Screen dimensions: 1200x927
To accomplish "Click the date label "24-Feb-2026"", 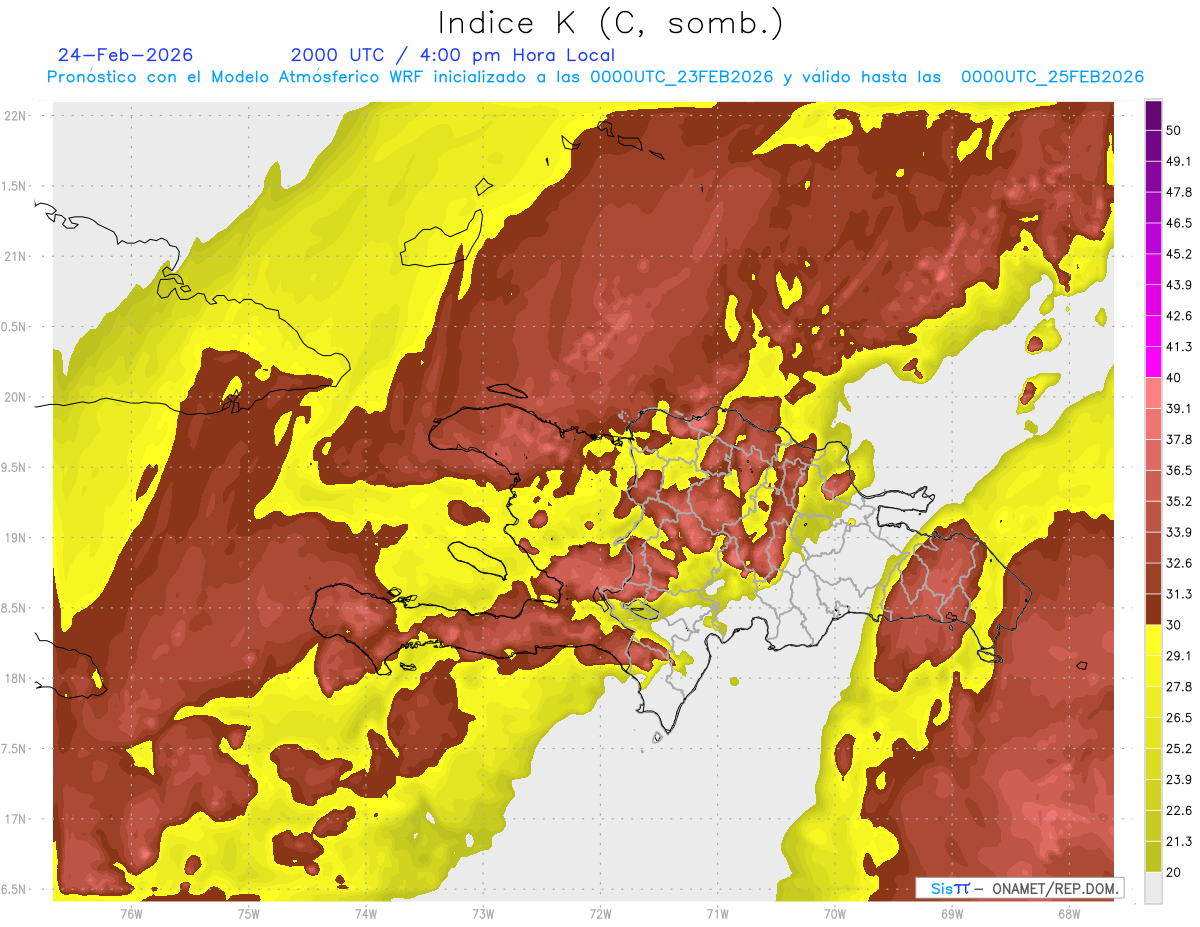I will 125,55.
